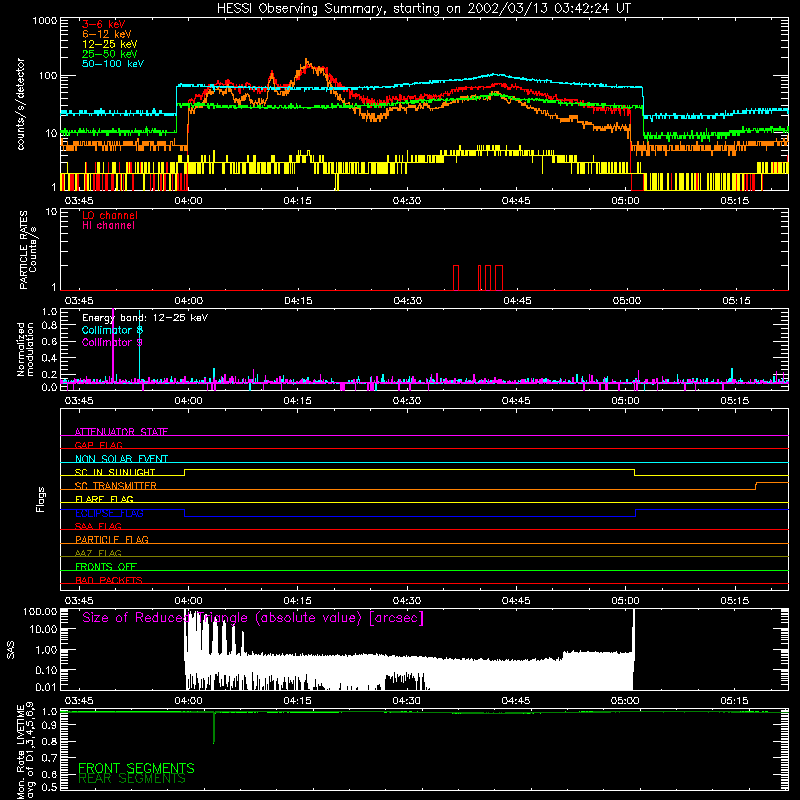Pick the yellow "FLARE_FLAG" label

(x=104, y=499)
